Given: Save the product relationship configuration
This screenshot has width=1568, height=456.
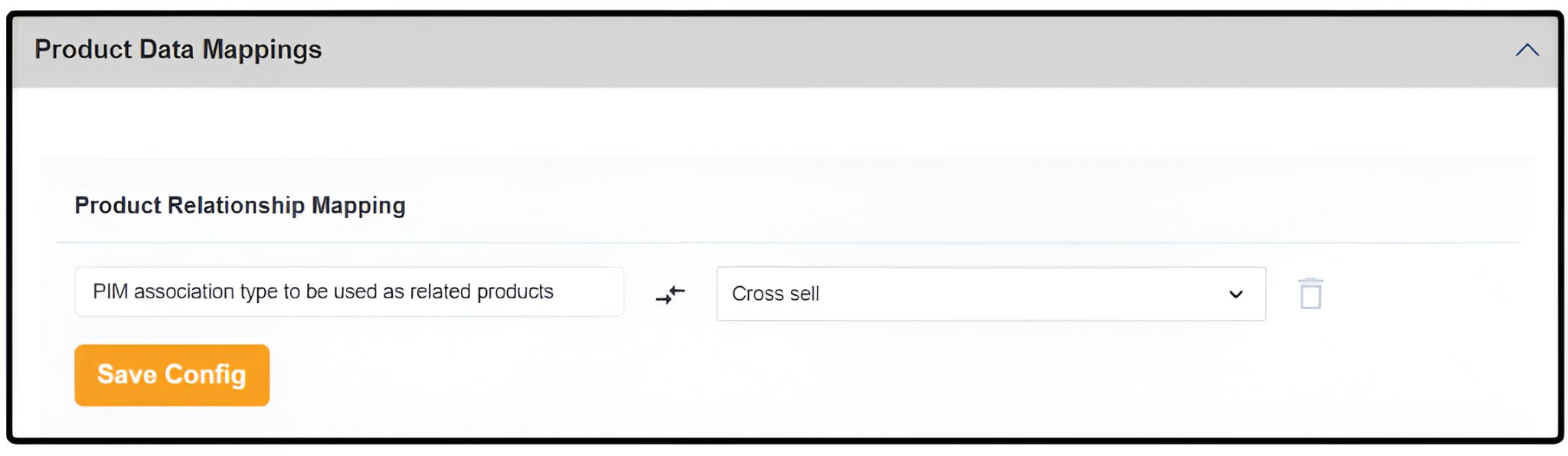Looking at the screenshot, I should [x=171, y=375].
